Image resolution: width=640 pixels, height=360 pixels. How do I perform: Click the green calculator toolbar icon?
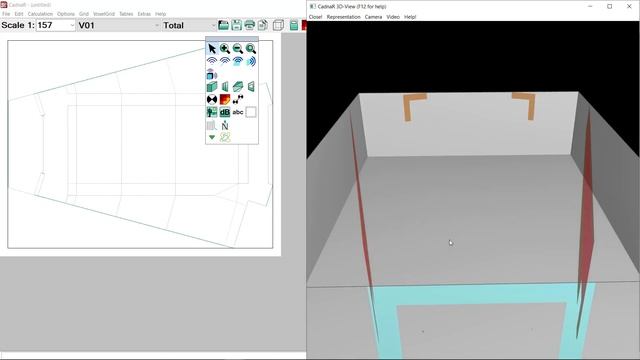coord(293,25)
